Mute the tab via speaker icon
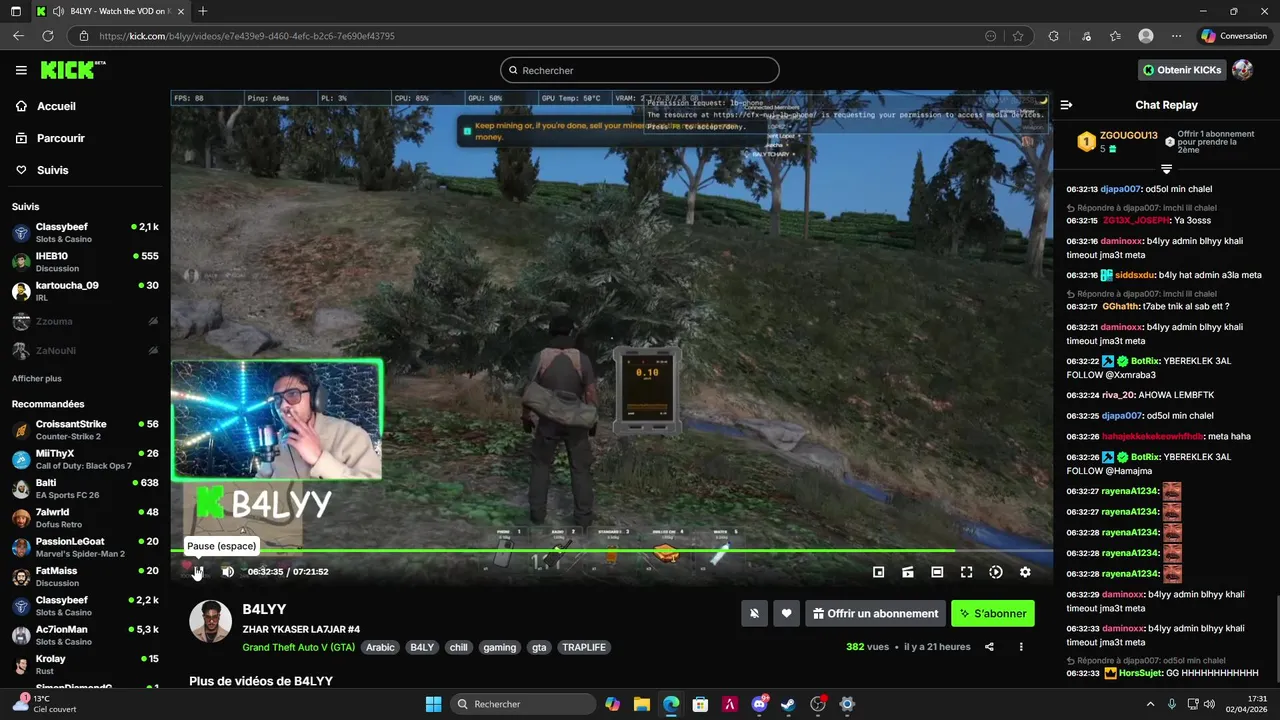Image resolution: width=1280 pixels, height=720 pixels. tap(57, 11)
